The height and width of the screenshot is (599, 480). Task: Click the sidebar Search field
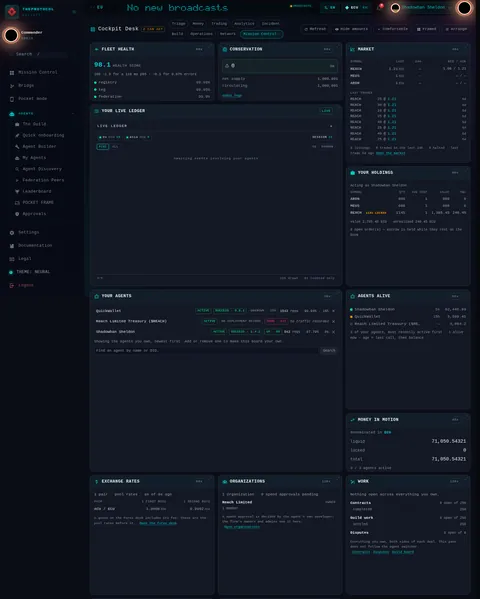tap(38, 54)
